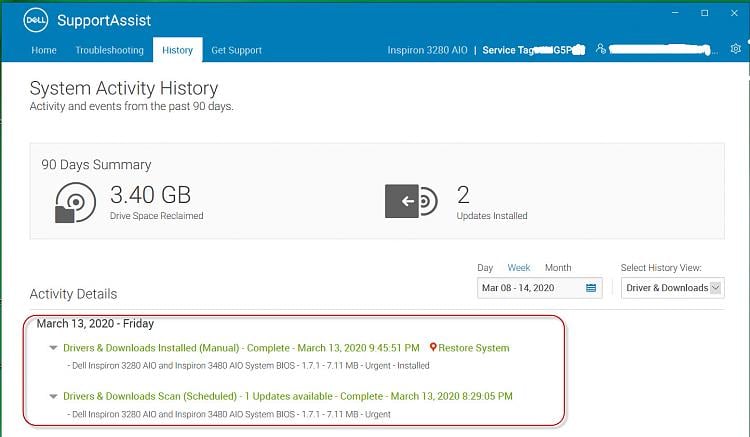The image size is (750, 437).
Task: Click the Updates Installed icon
Action: (x=411, y=201)
